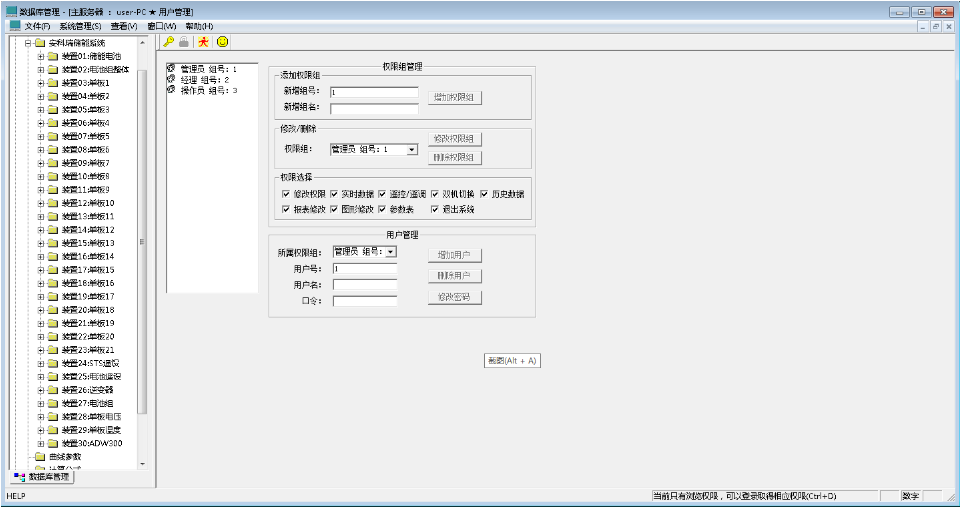This screenshot has width=962, height=510.
Task: Click the 装置05:单板3 folder icon
Action: 53,109
